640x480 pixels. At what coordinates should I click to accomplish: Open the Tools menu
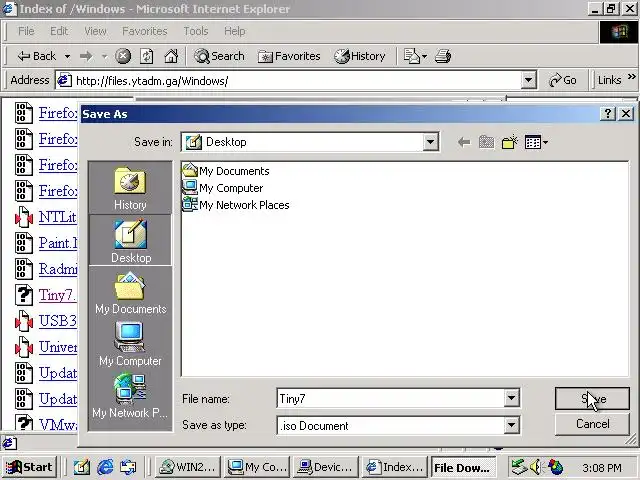point(196,31)
